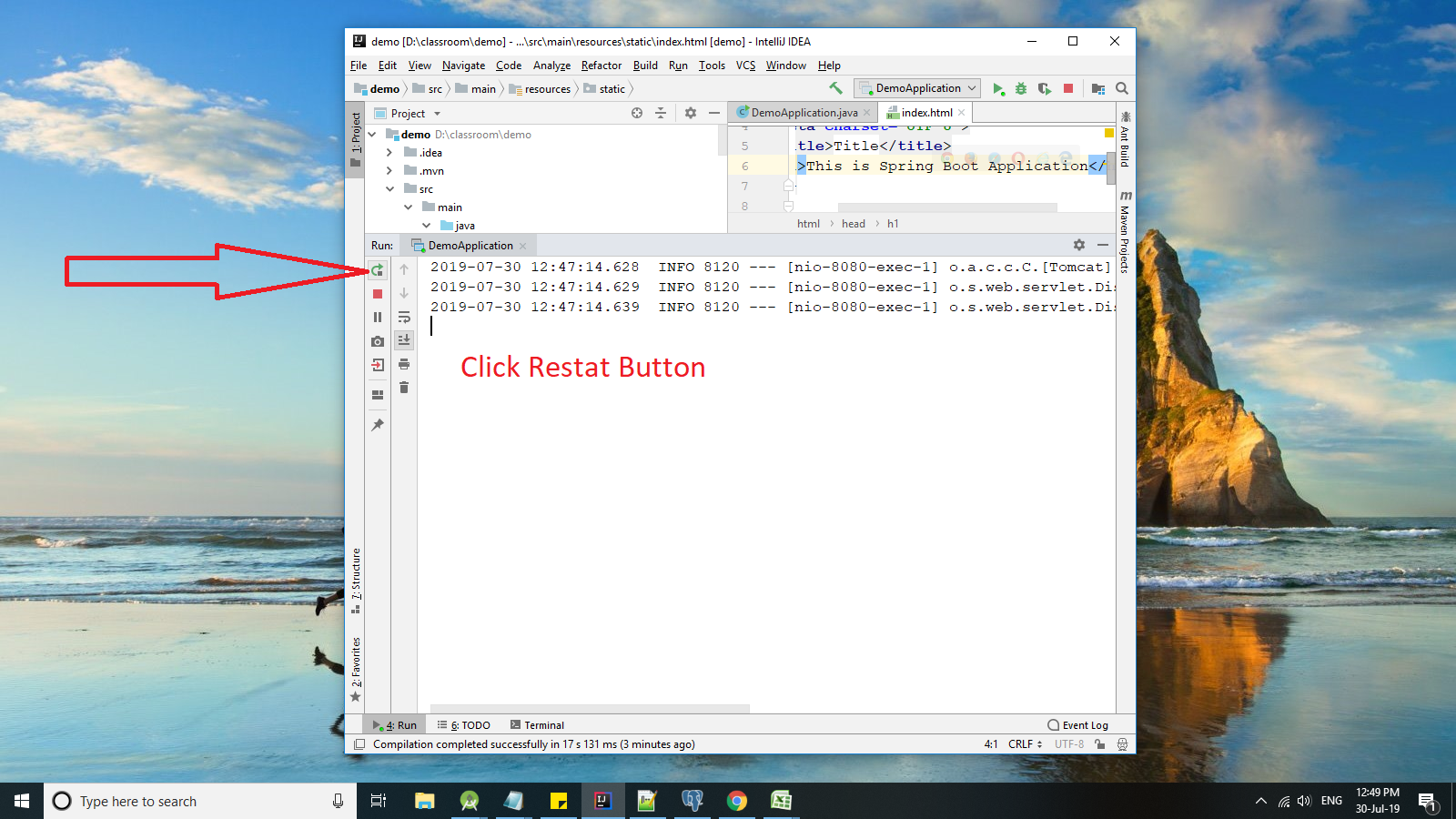Image resolution: width=1456 pixels, height=819 pixels.
Task: Print the console output
Action: pyautogui.click(x=404, y=364)
